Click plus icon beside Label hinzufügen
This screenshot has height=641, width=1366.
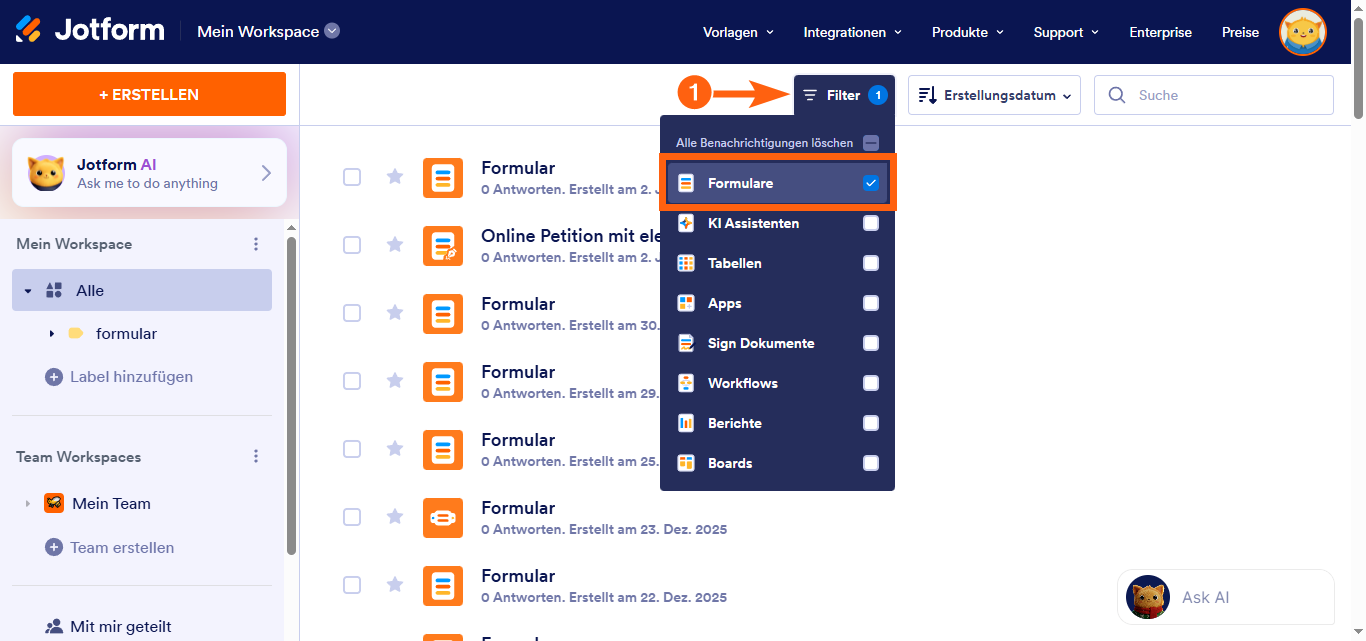pos(54,377)
